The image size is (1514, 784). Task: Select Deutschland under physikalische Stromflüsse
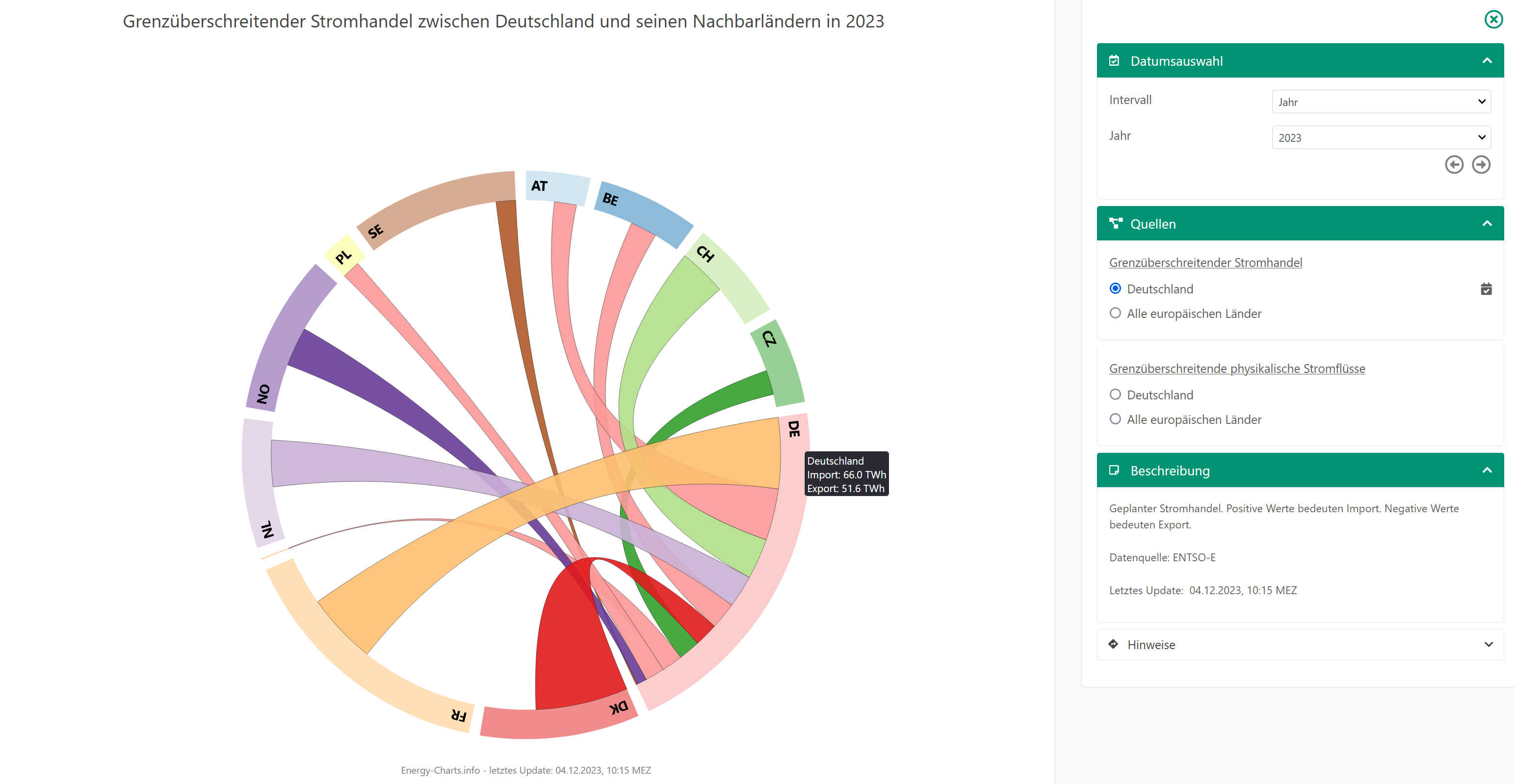[x=1115, y=394]
